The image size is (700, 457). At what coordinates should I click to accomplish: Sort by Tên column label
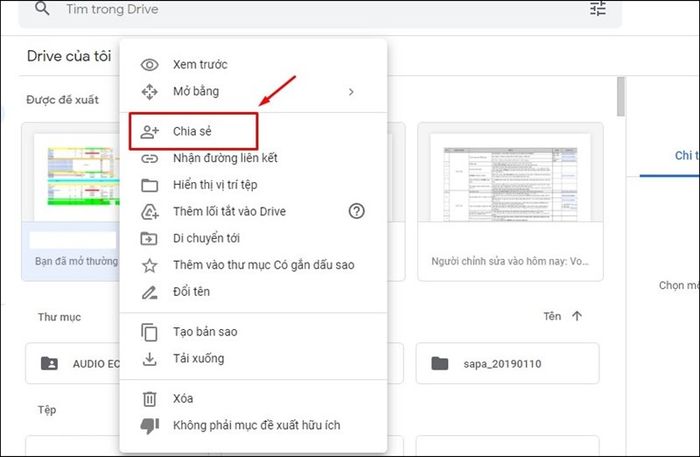(552, 316)
